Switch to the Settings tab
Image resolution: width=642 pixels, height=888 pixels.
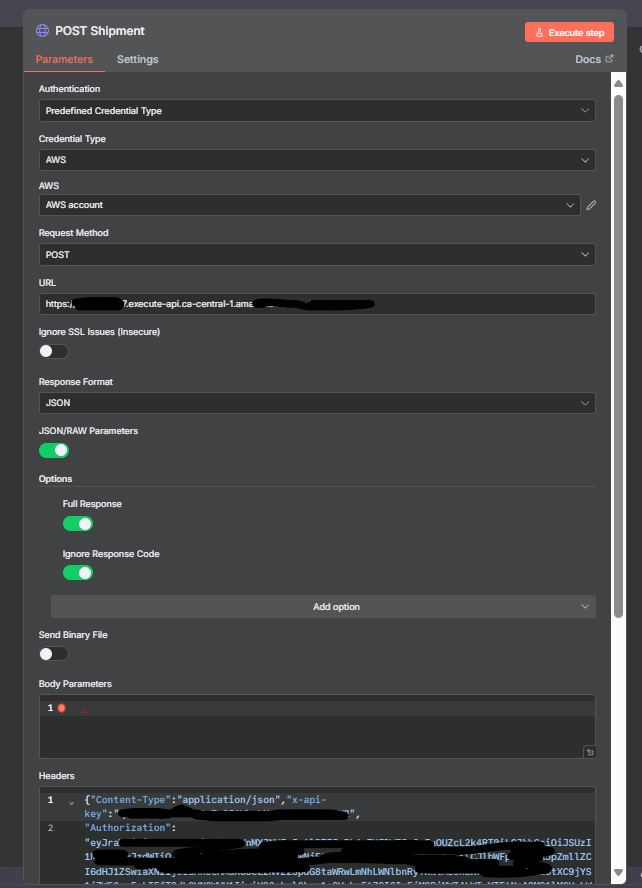pos(138,59)
